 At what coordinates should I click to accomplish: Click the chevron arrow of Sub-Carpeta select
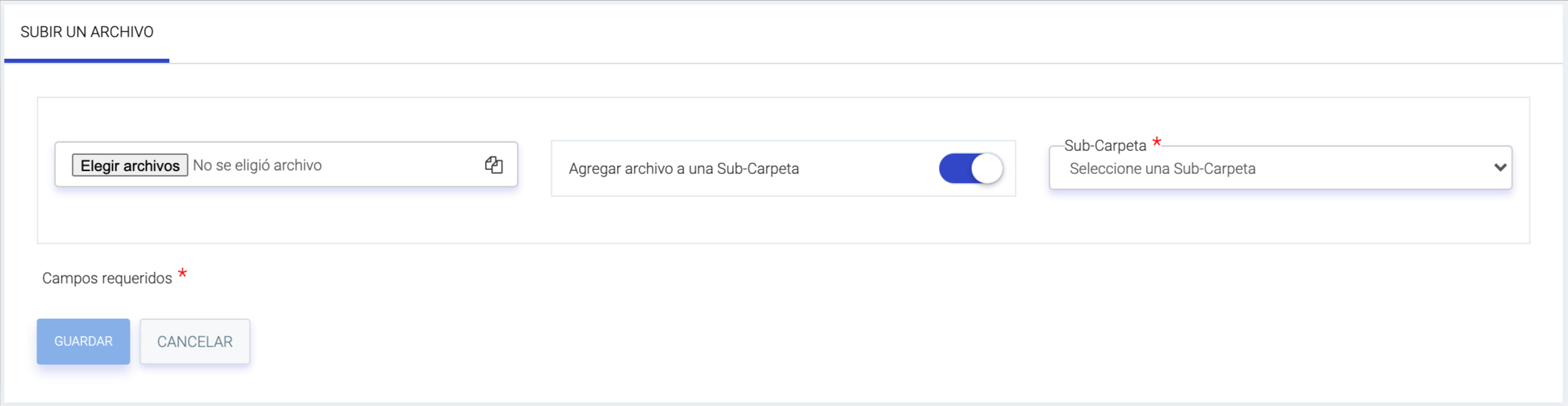coord(1500,168)
